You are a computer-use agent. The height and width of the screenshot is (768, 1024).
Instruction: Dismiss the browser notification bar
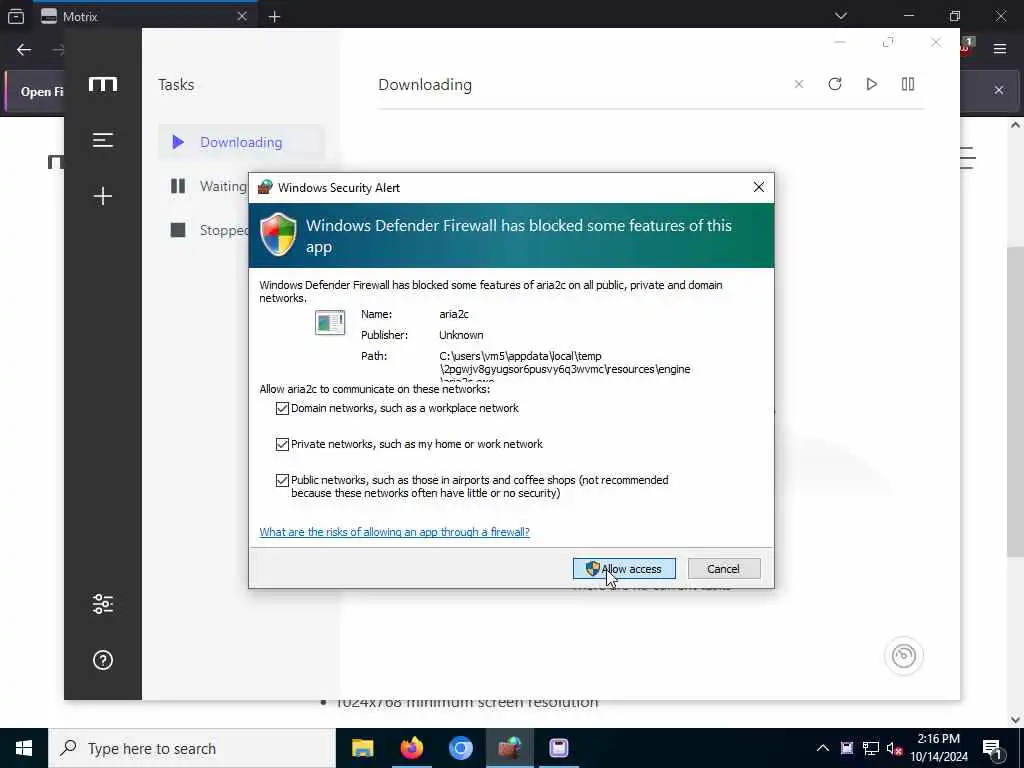coord(999,90)
